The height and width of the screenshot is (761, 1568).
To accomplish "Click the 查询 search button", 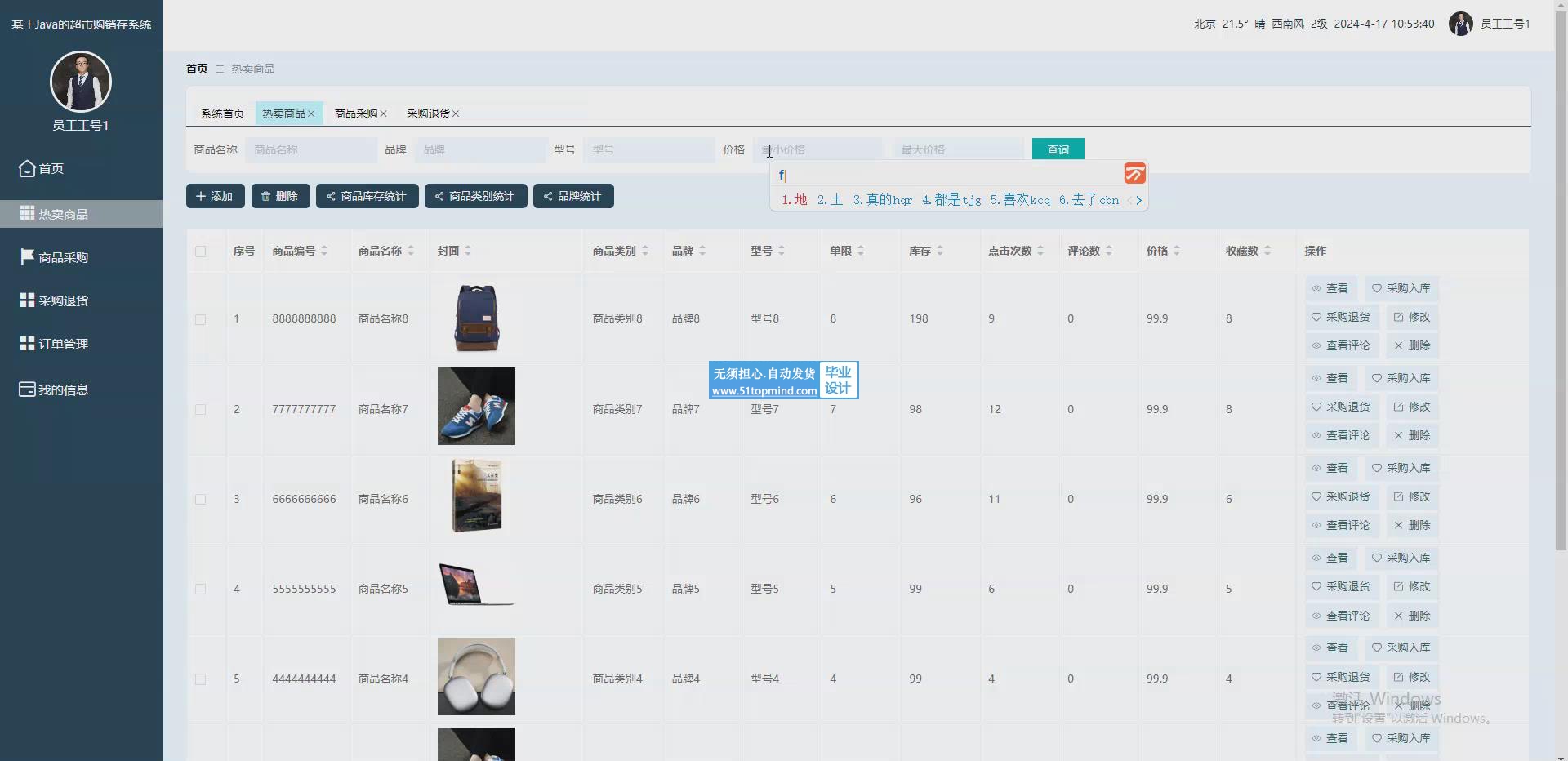I will (x=1058, y=149).
